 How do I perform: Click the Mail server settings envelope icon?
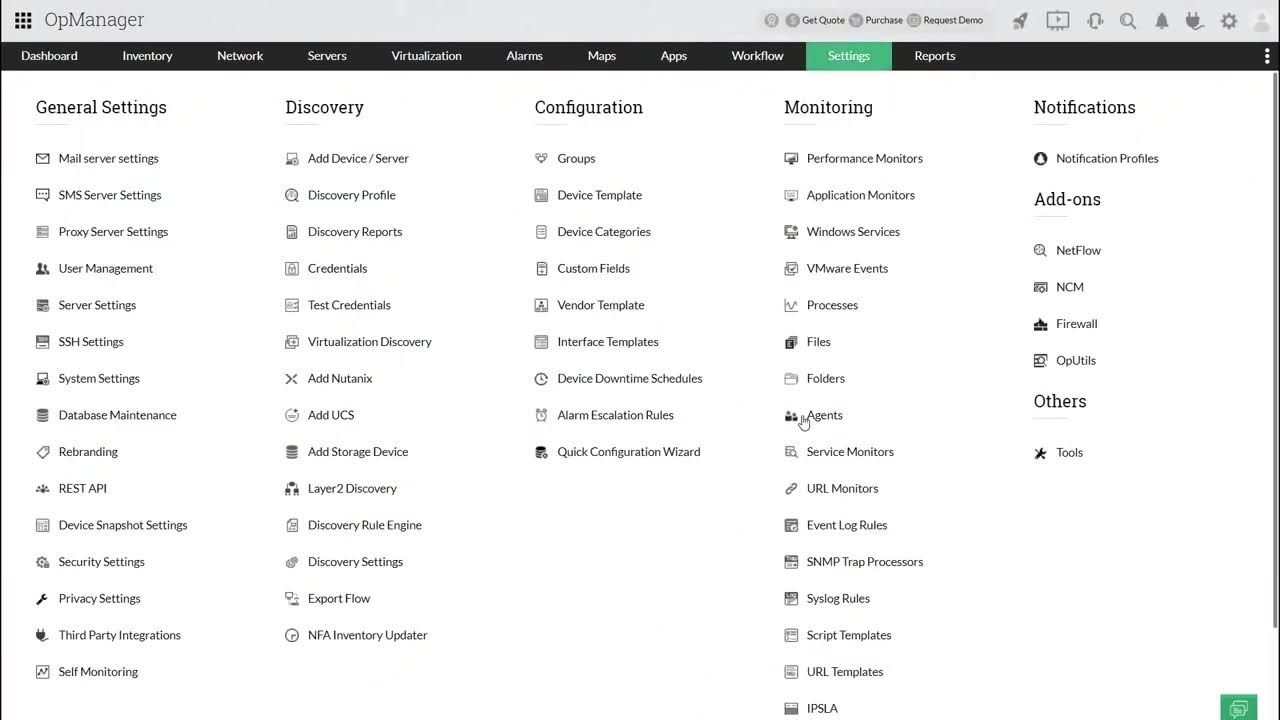click(x=42, y=158)
